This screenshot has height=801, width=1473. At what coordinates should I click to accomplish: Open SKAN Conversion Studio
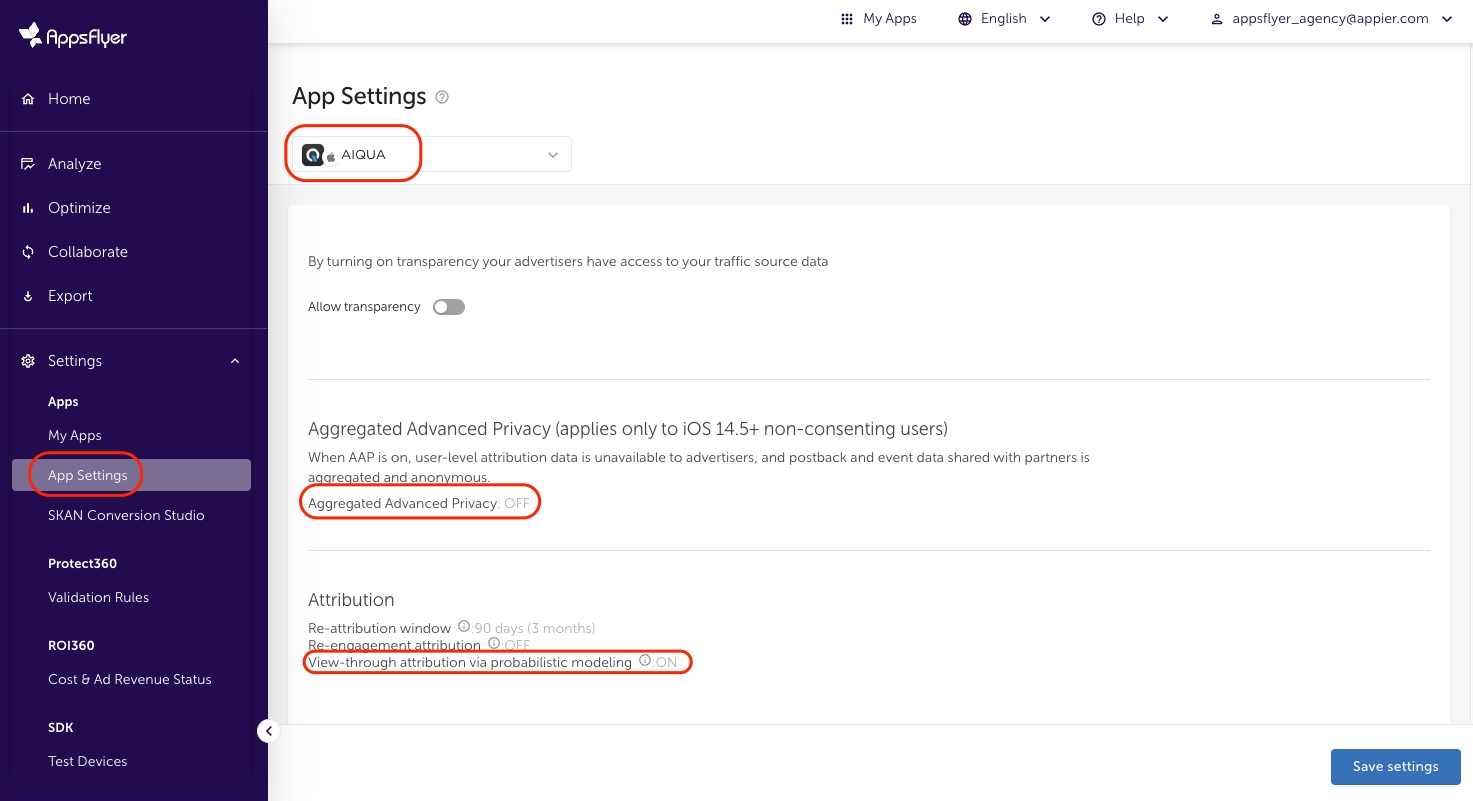click(126, 515)
